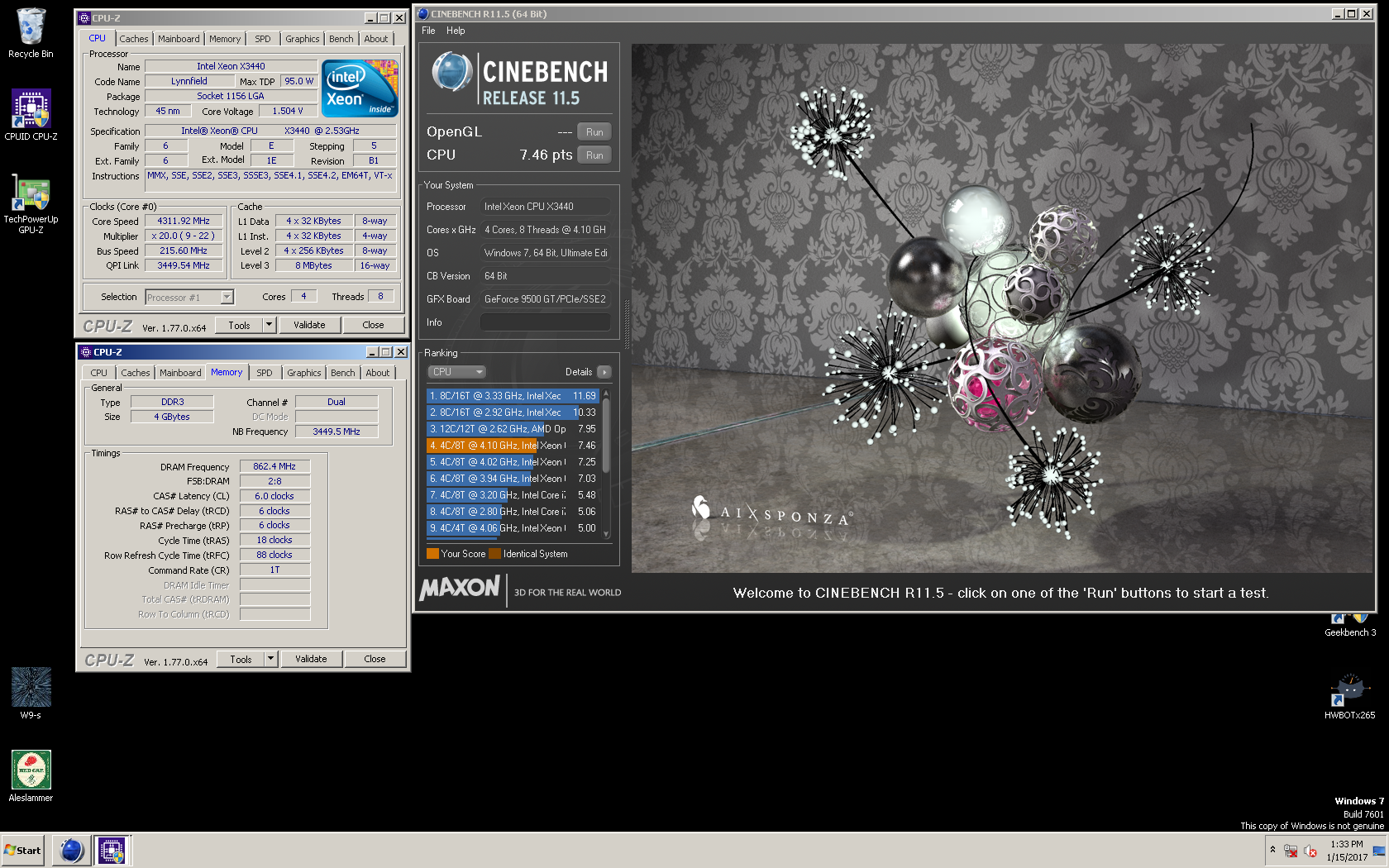Screen dimensions: 1389x868
Task: Click the Windows Start button
Action: coord(23,850)
